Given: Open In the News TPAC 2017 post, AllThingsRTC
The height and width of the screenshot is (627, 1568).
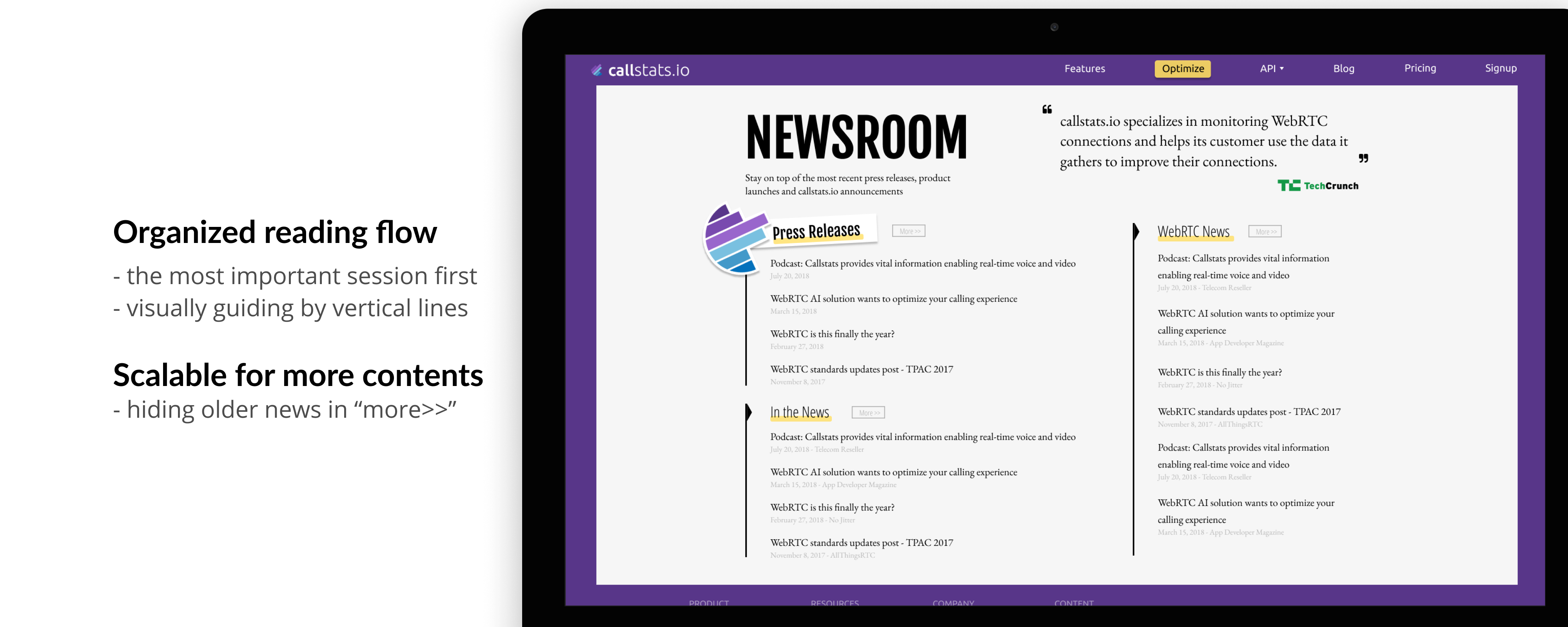Looking at the screenshot, I should pyautogui.click(x=861, y=543).
